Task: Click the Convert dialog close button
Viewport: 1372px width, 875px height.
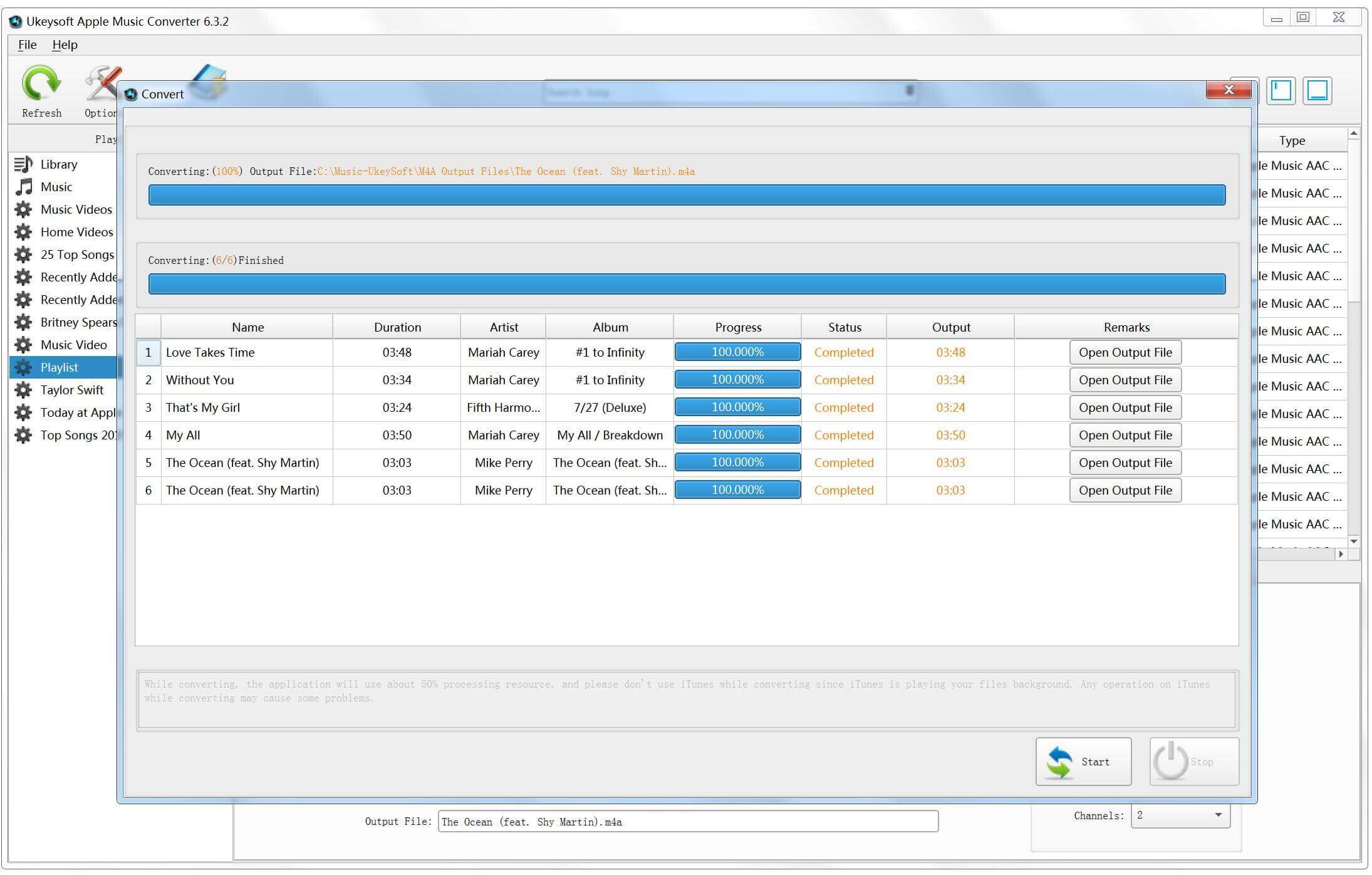Action: point(1229,91)
